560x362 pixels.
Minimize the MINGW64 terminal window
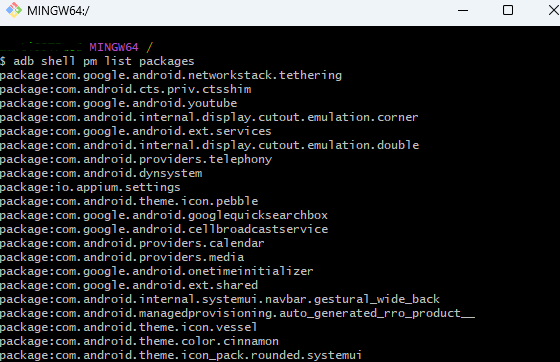(463, 10)
